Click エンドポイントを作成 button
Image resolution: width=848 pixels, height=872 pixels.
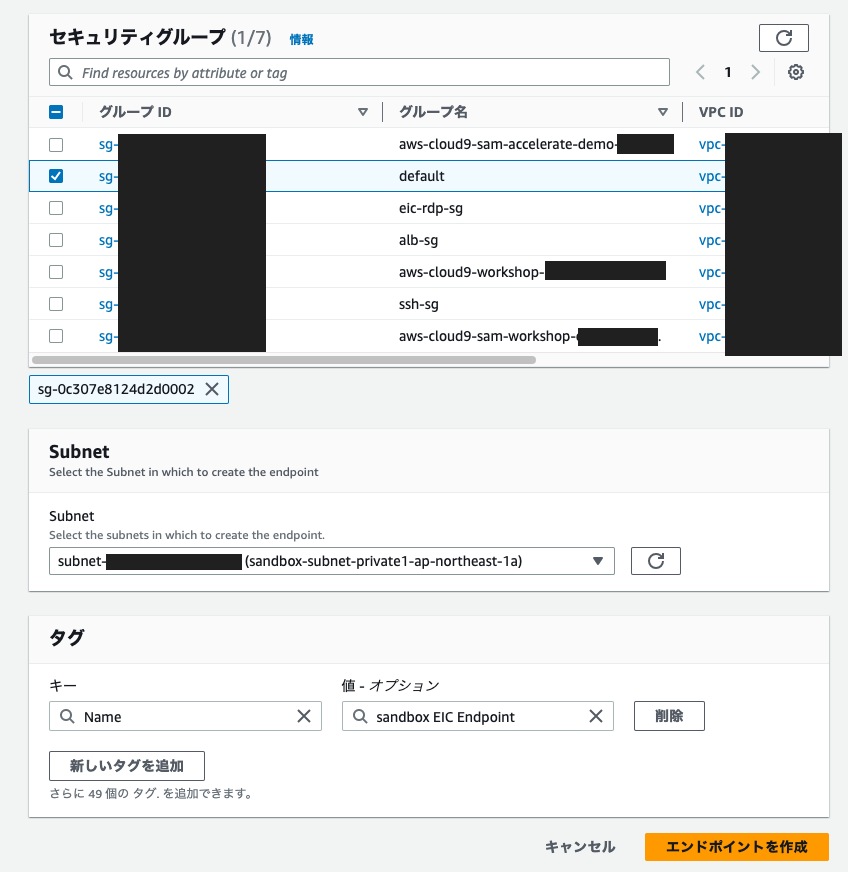737,846
